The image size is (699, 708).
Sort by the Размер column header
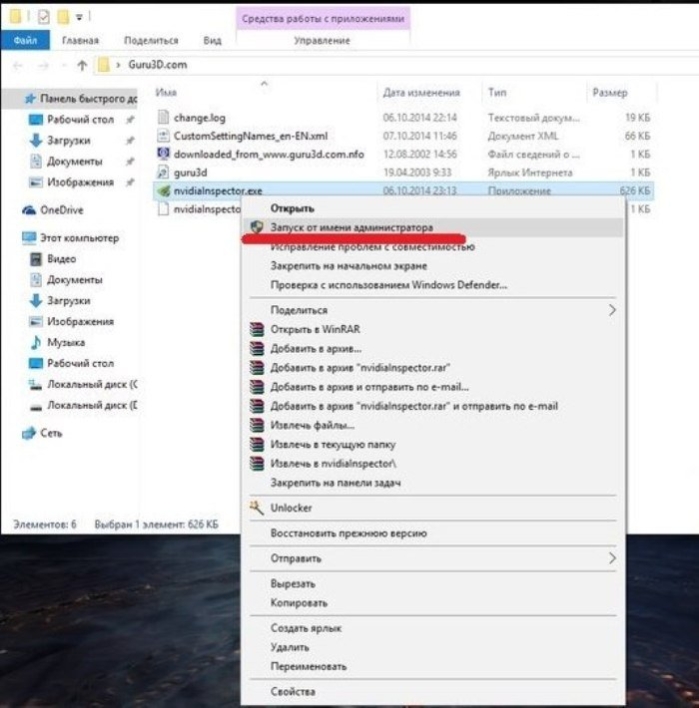pyautogui.click(x=610, y=93)
